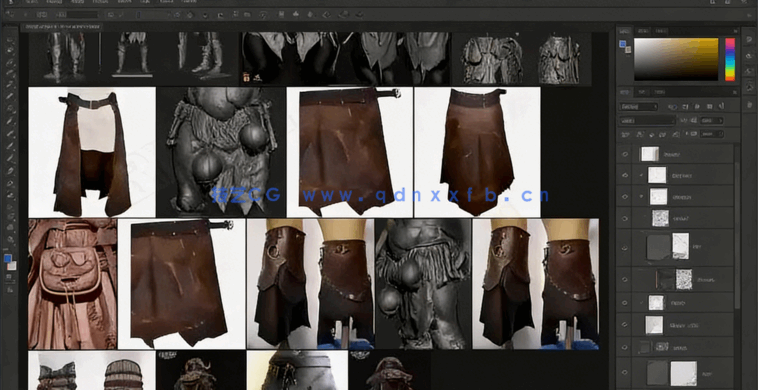758x390 pixels.
Task: Expand the third layer's disclosure arrow
Action: 641,197
